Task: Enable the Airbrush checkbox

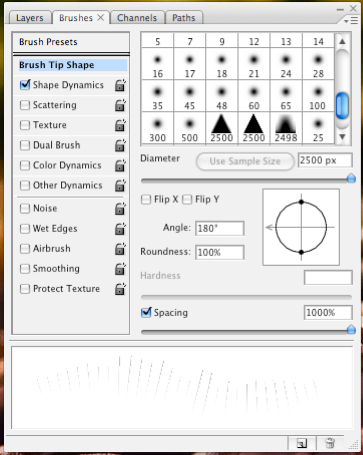Action: click(25, 249)
